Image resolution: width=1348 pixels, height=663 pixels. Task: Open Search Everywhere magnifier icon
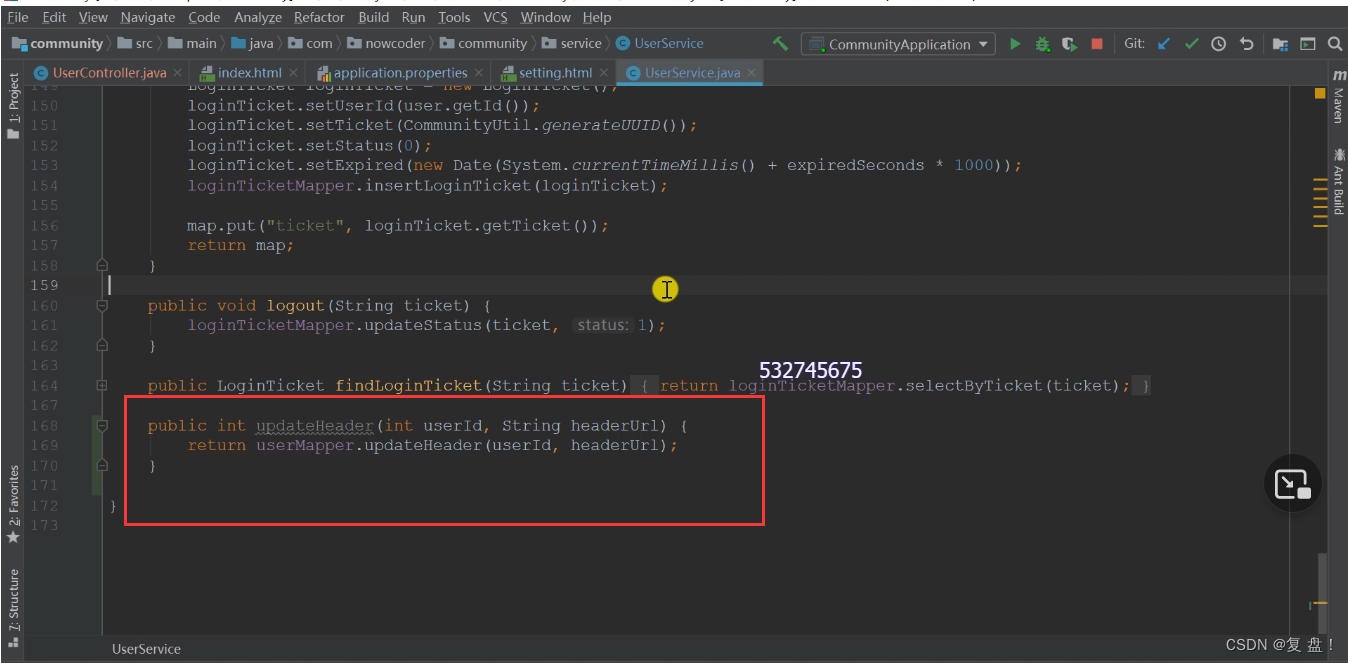coord(1335,44)
